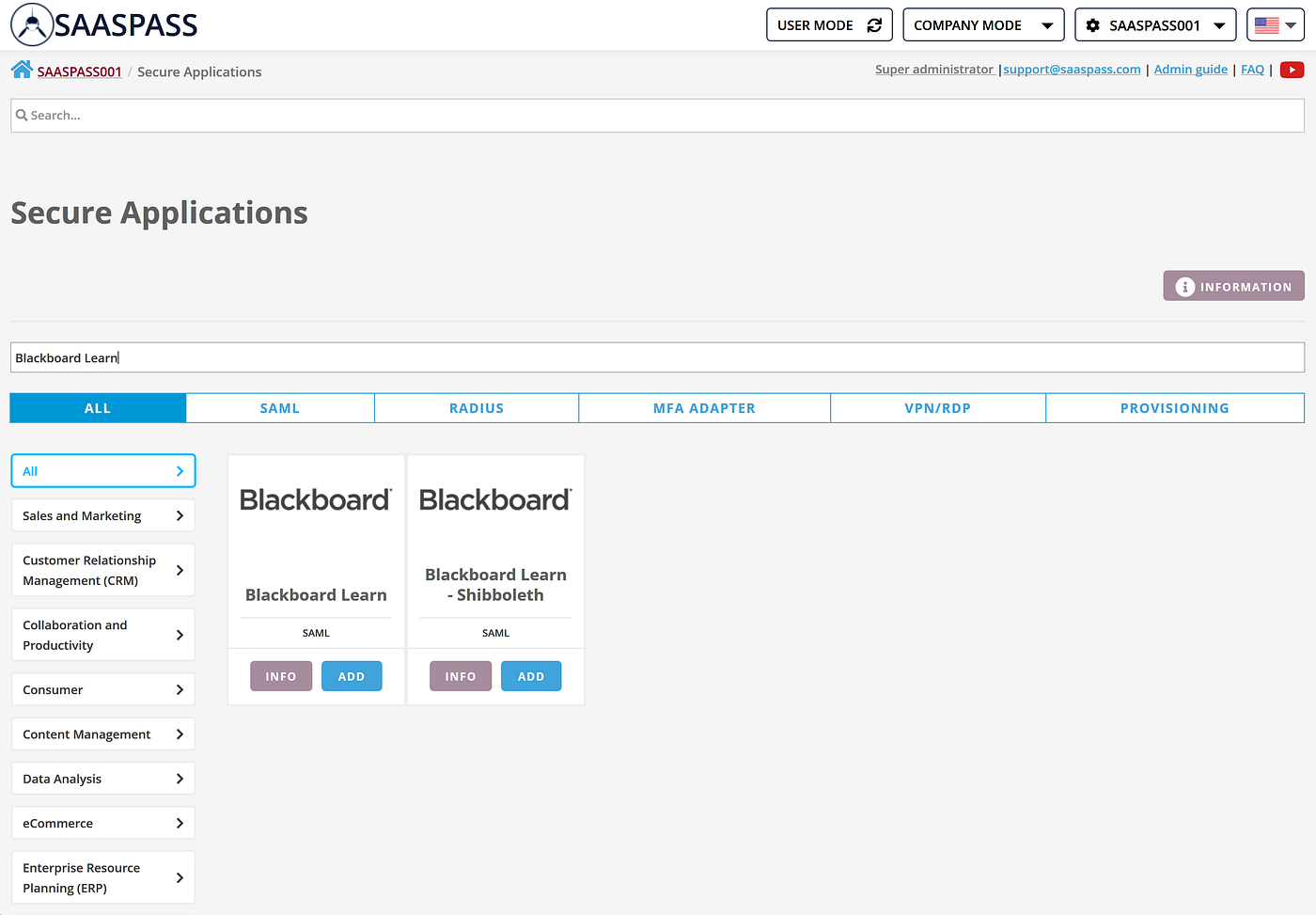Click Blackboard logo on Blackboard Learn card
Screen dimensions: 1316x915
click(x=316, y=499)
